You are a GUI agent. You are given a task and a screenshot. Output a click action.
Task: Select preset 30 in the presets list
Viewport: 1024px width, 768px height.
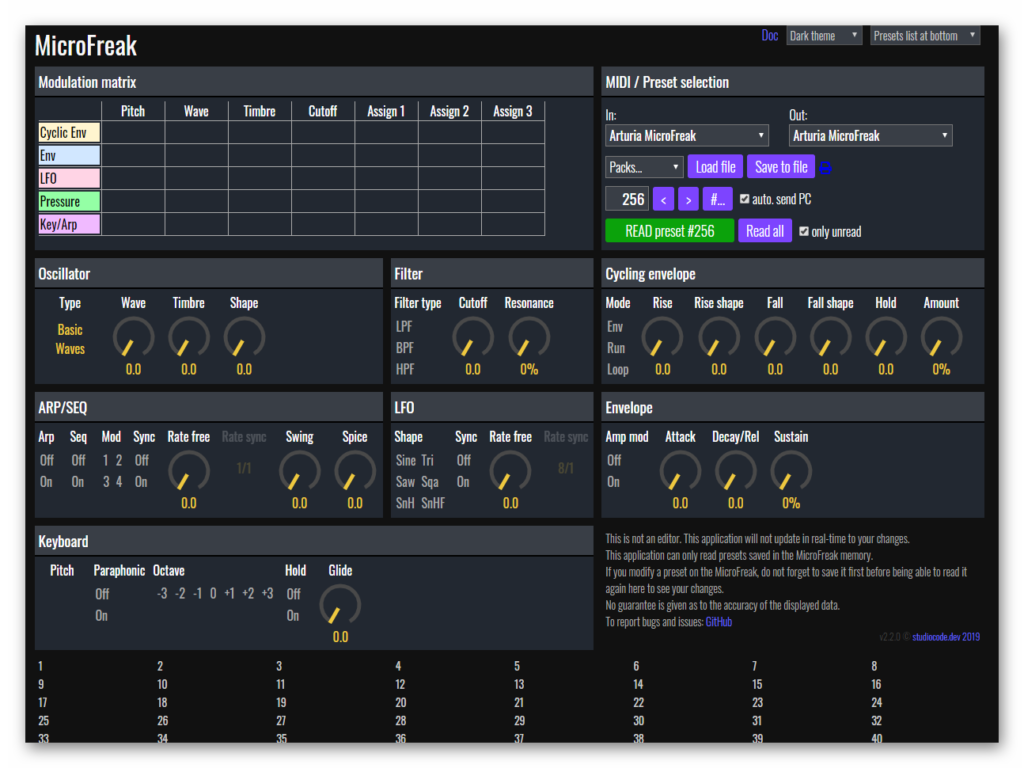click(639, 721)
